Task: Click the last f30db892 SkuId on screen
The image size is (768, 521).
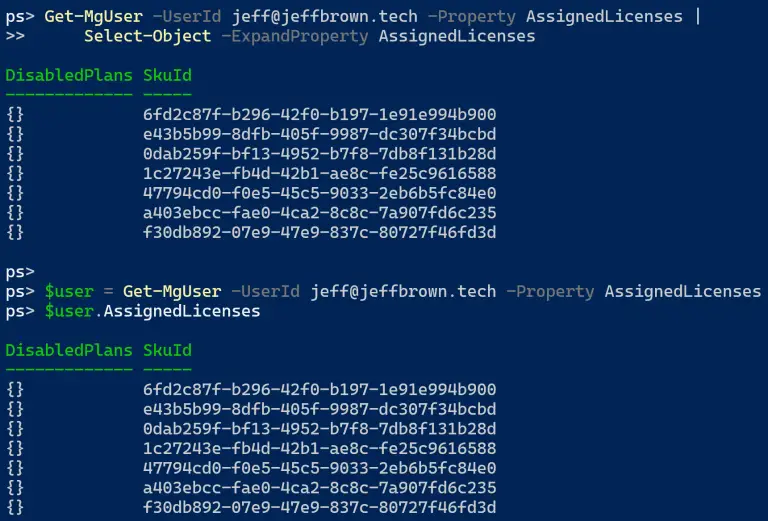Action: point(320,507)
